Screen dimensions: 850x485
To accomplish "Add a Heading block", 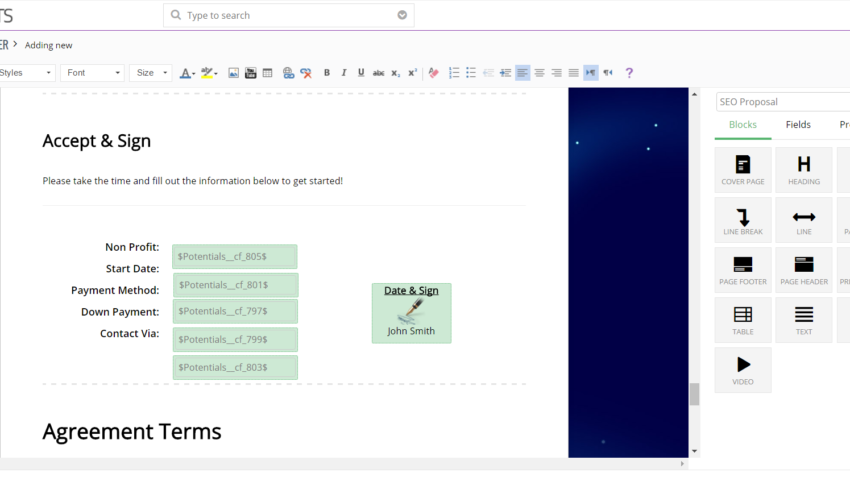I will 804,170.
